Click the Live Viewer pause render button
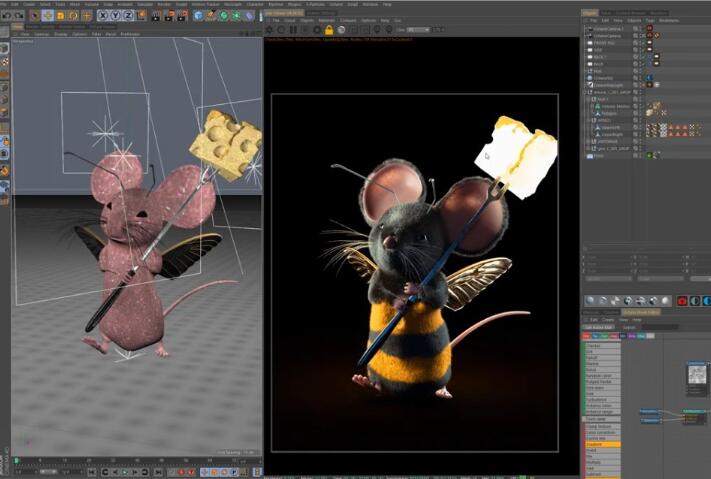This screenshot has width=711, height=479. click(293, 29)
